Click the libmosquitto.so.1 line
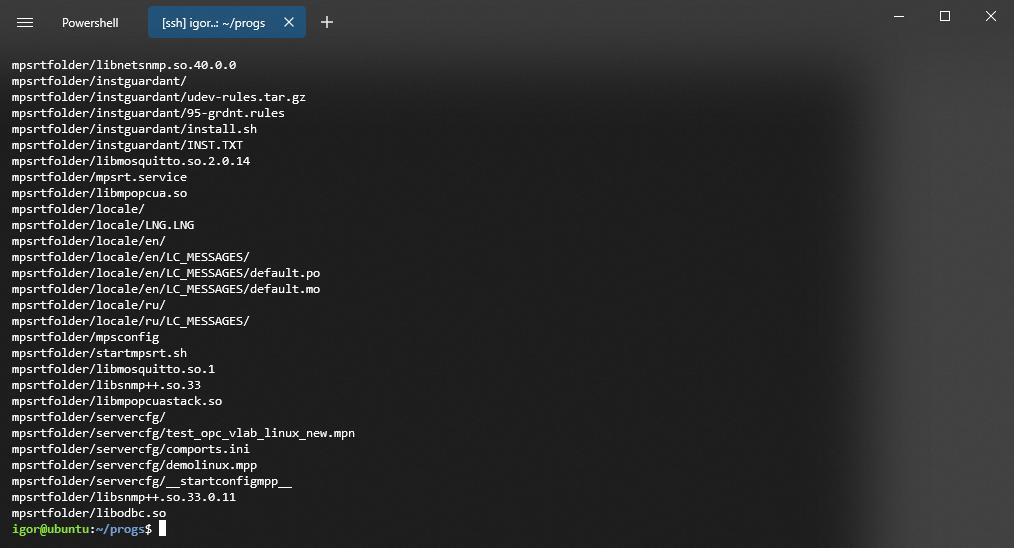This screenshot has height=548, width=1014. coord(113,369)
